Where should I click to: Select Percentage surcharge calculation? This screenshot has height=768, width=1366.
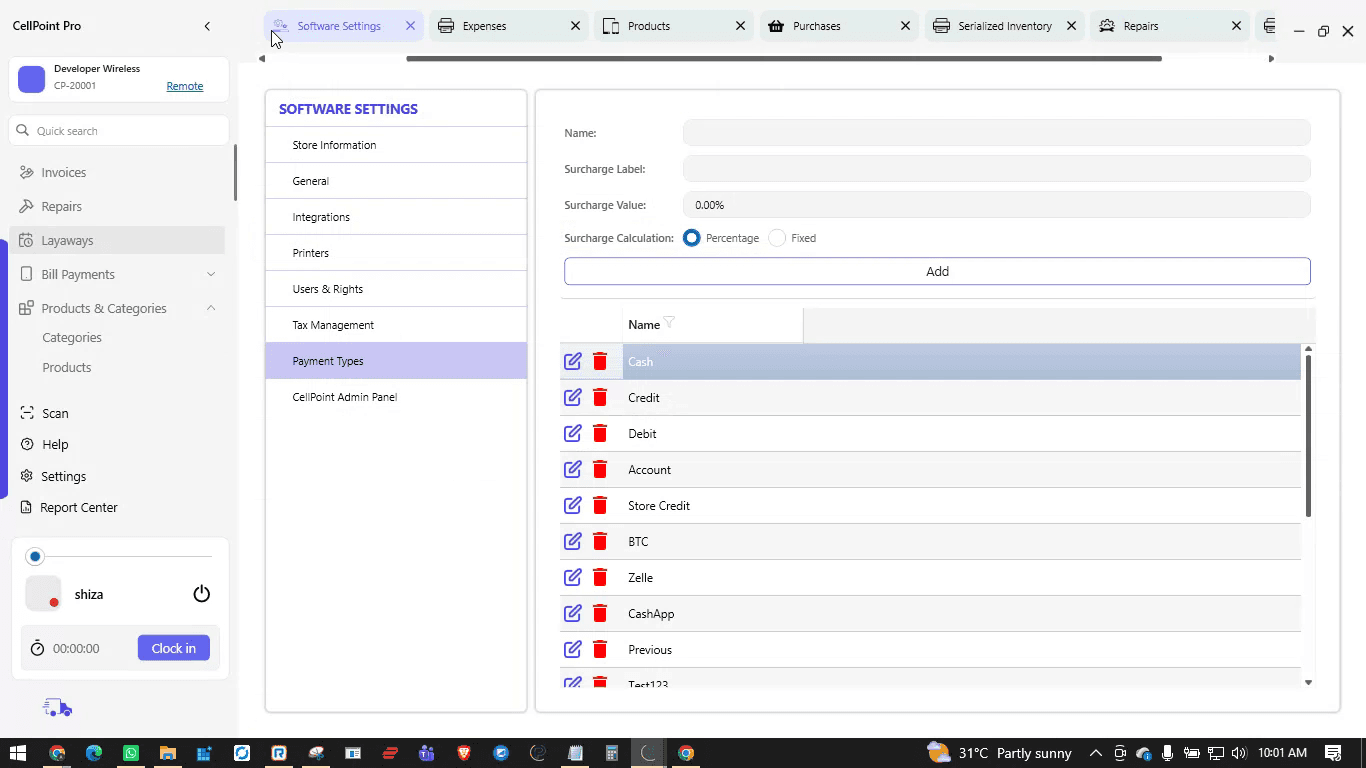point(691,238)
